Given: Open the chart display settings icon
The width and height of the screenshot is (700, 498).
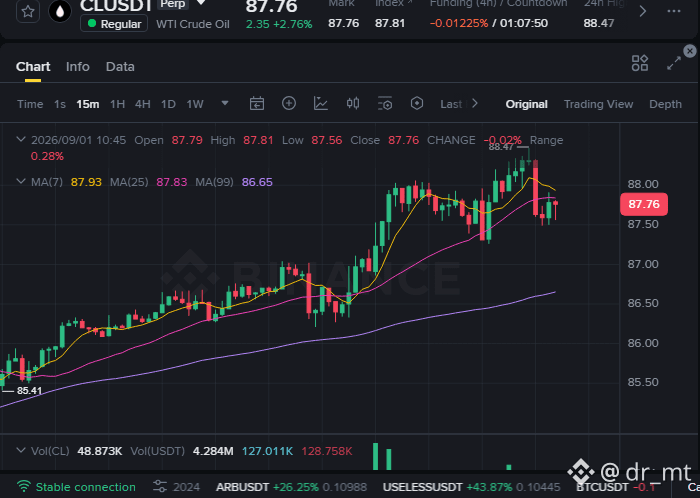Looking at the screenshot, I should [x=385, y=104].
